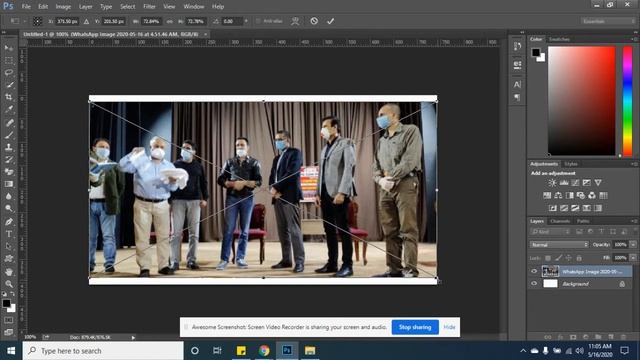Add Vibrance adjustment triangle icon
Image resolution: width=640 pixels, height=360 pixels.
tap(598, 183)
